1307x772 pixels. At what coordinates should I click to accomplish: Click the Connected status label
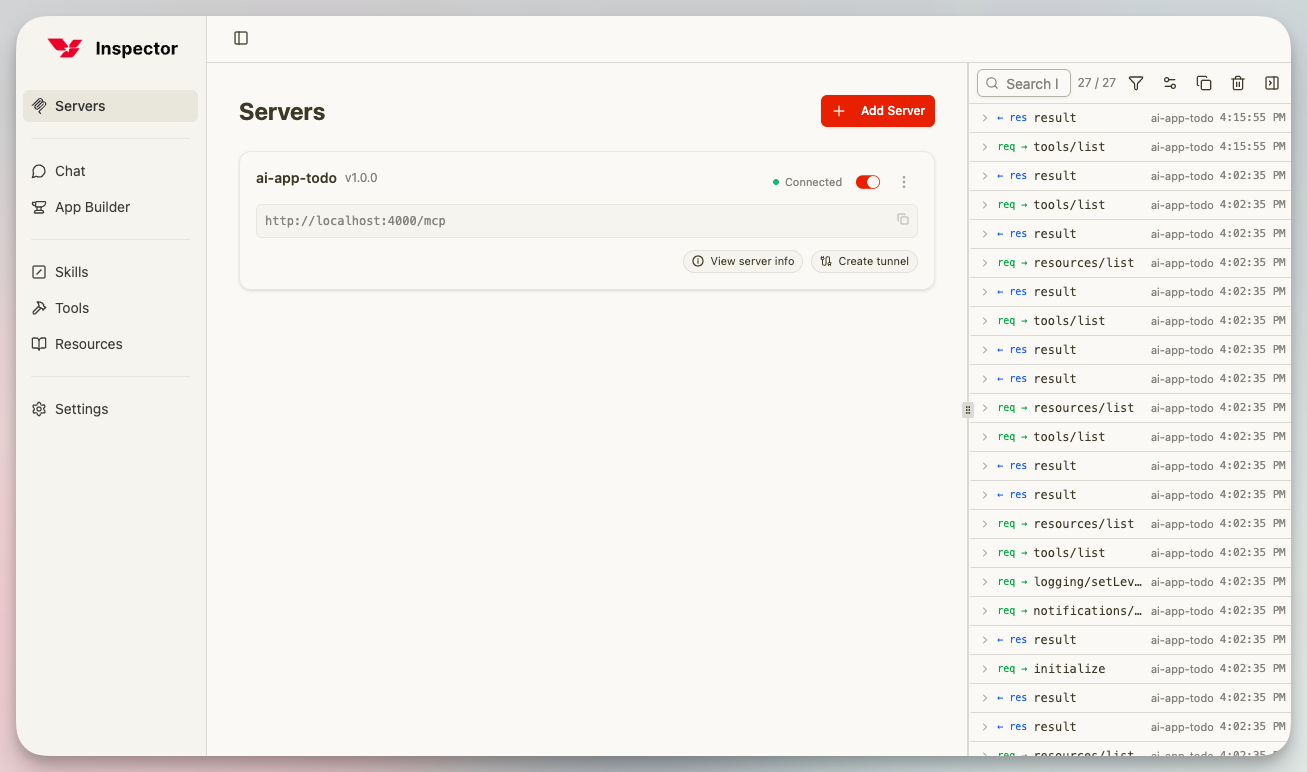813,182
